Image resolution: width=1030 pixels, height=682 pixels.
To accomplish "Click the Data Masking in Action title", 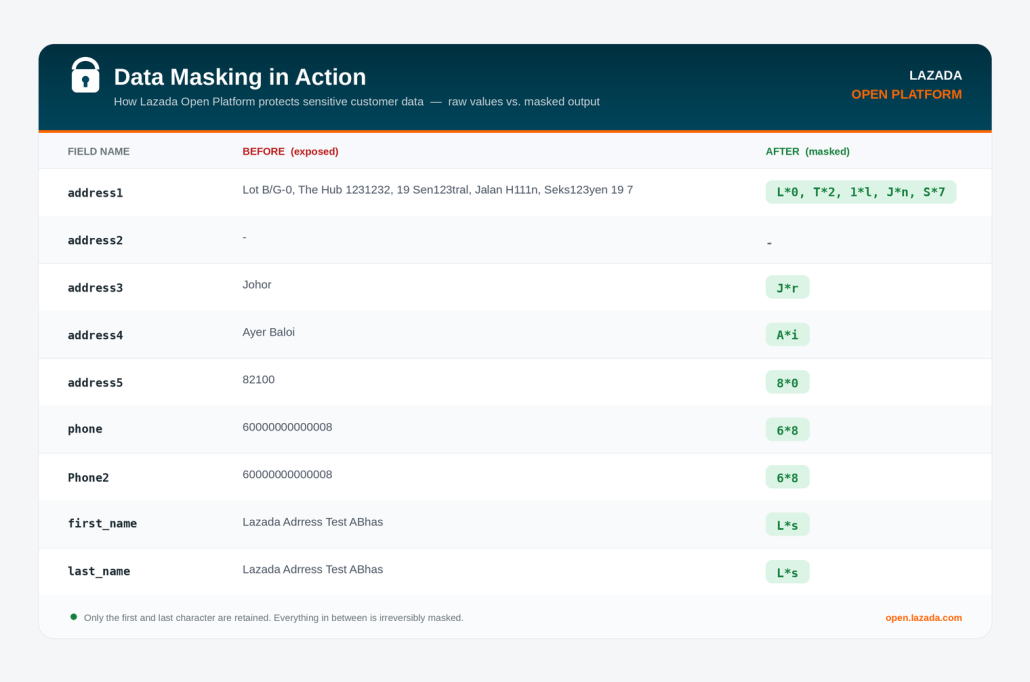I will click(x=240, y=77).
